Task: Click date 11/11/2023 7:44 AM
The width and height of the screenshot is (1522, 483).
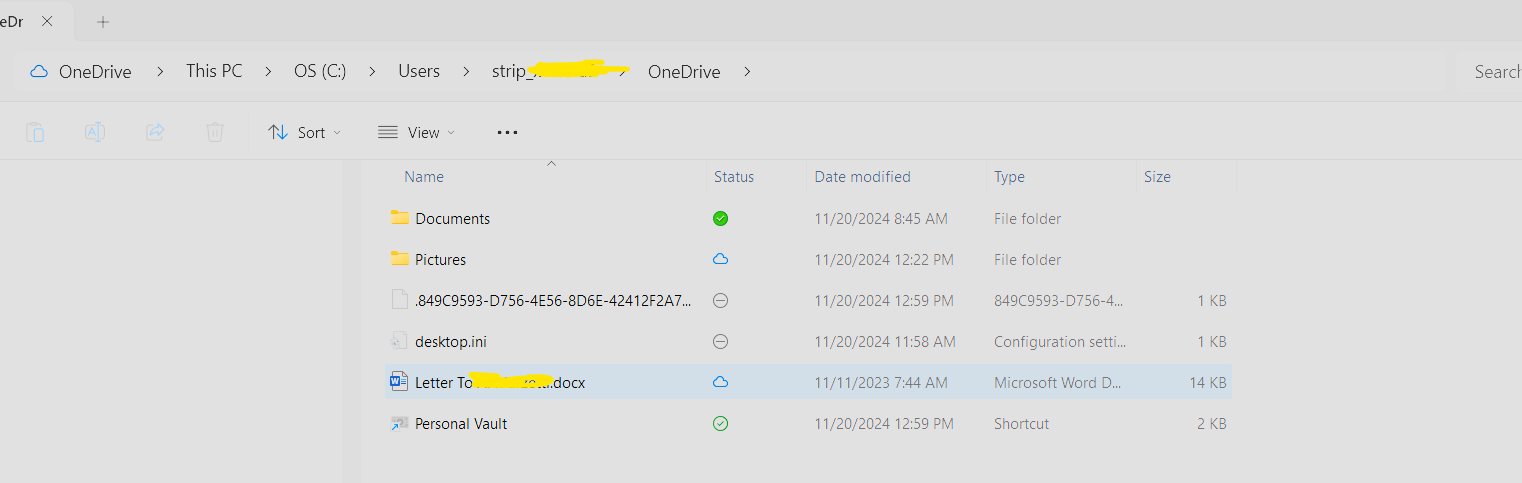Action: (881, 382)
